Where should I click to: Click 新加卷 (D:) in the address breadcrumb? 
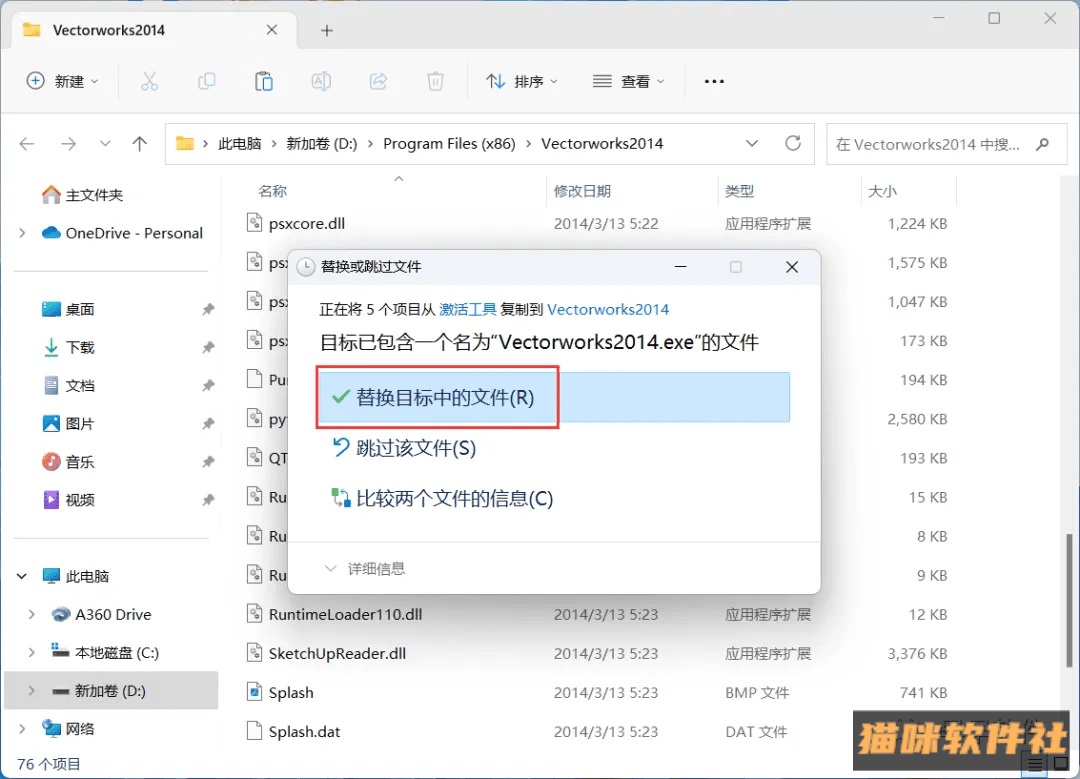click(x=322, y=143)
